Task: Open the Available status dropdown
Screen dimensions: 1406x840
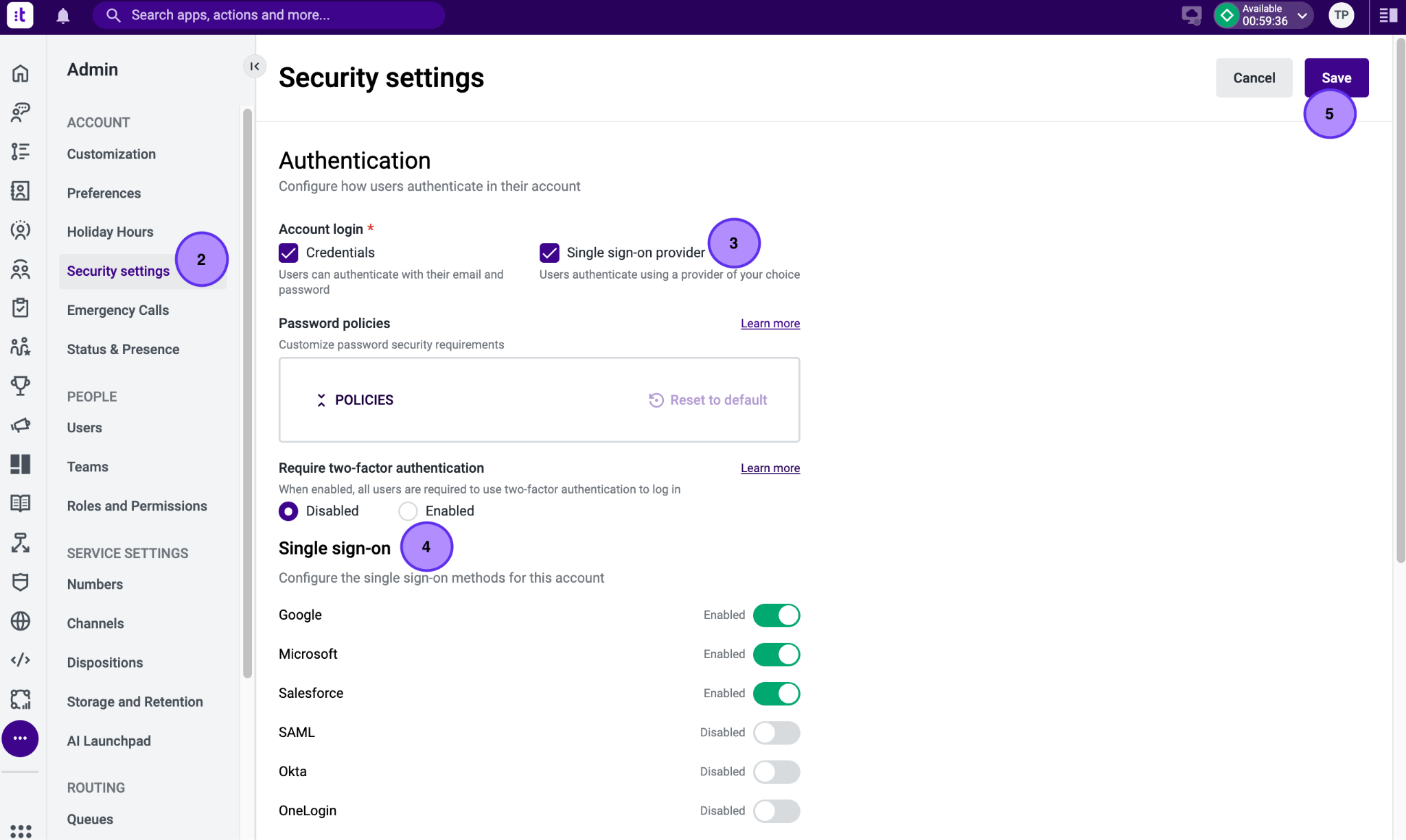Action: [1263, 15]
